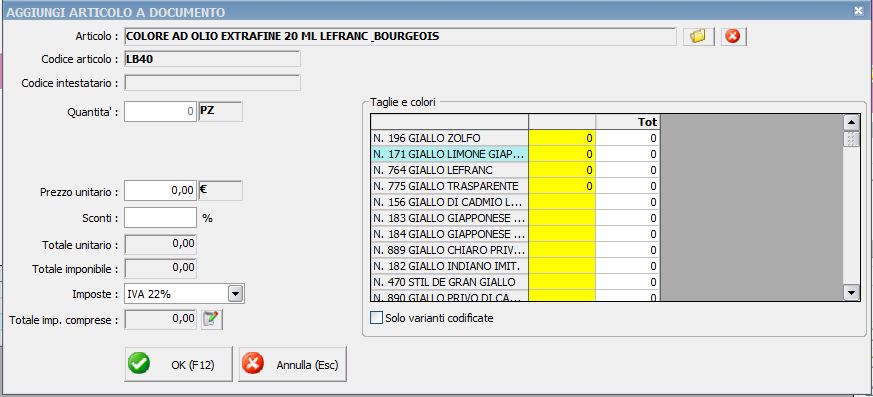Click the Articolo name field
The width and height of the screenshot is (873, 397).
(400, 37)
